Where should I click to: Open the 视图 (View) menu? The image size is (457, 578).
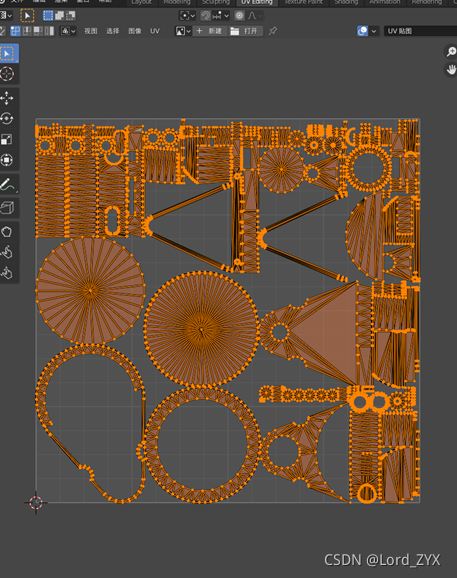[x=91, y=31]
